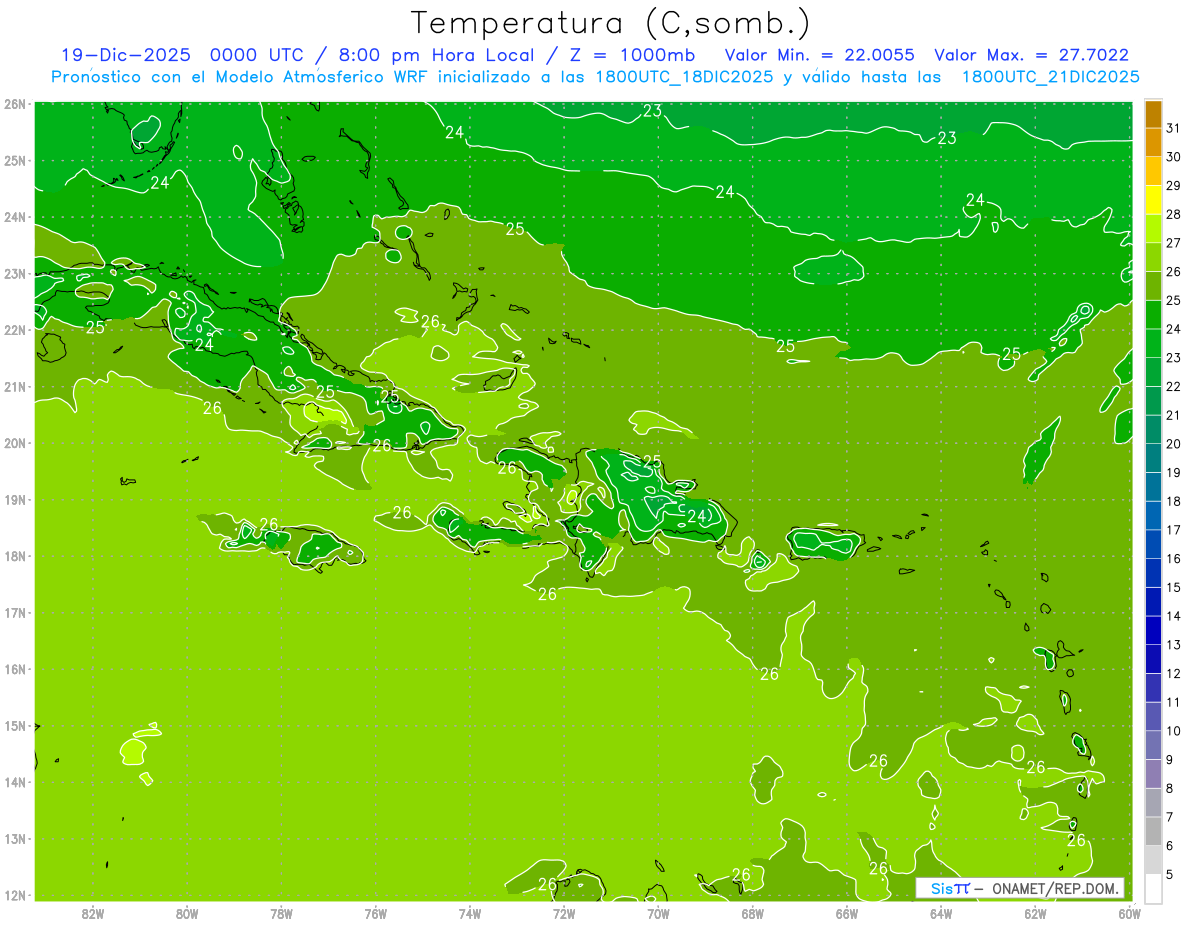Click the 26N latitude axis label
The height and width of the screenshot is (927, 1200).
point(14,104)
